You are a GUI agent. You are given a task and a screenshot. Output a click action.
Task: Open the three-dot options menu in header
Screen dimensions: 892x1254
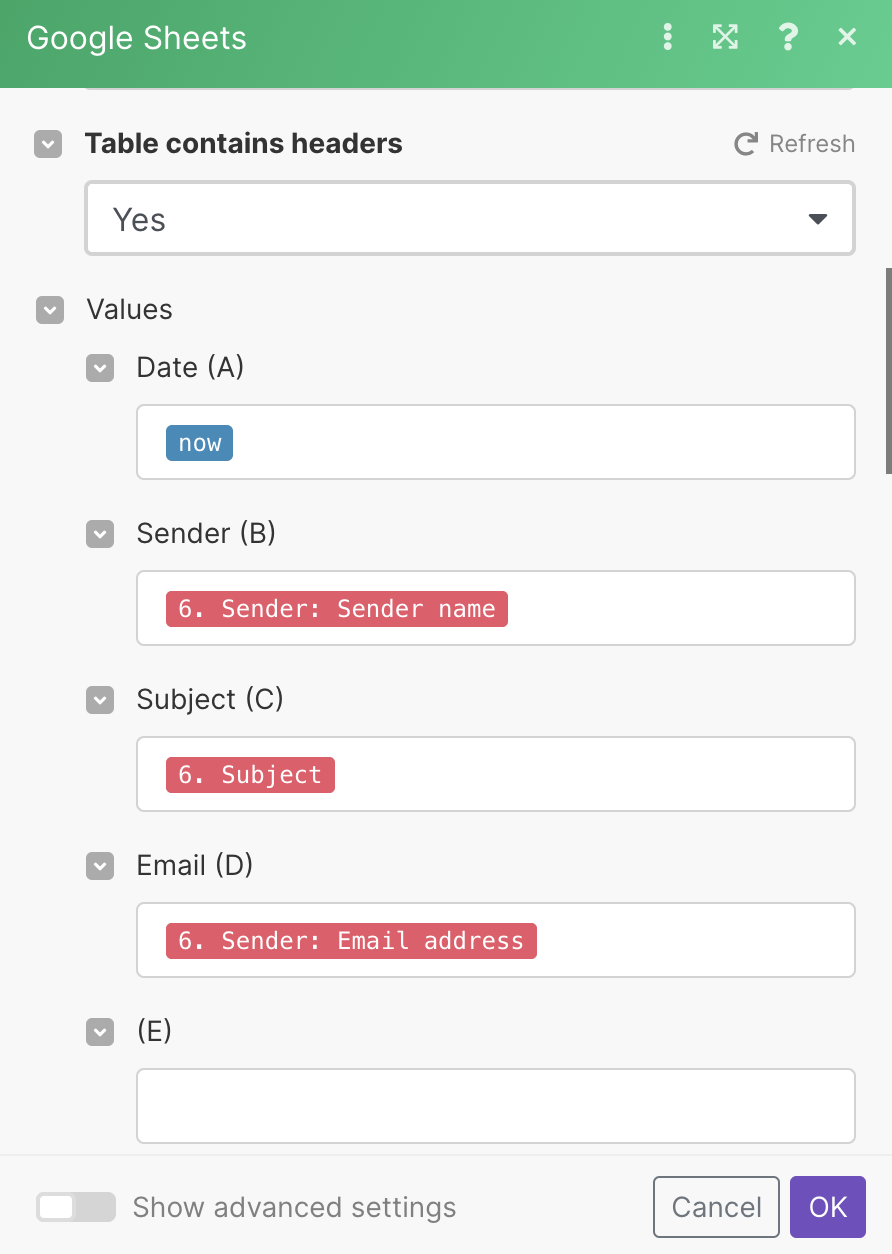coord(668,38)
